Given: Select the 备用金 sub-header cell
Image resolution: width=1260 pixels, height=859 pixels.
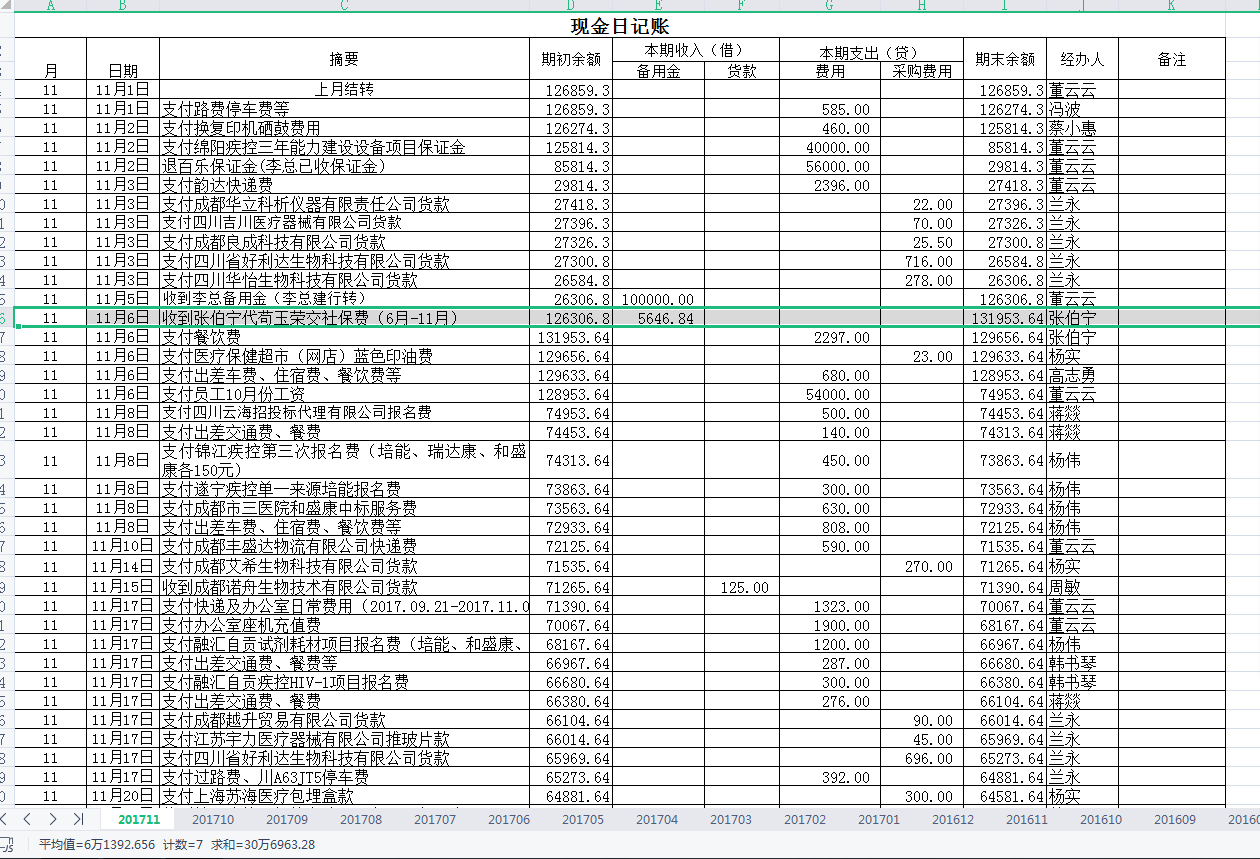Looking at the screenshot, I should click(658, 71).
